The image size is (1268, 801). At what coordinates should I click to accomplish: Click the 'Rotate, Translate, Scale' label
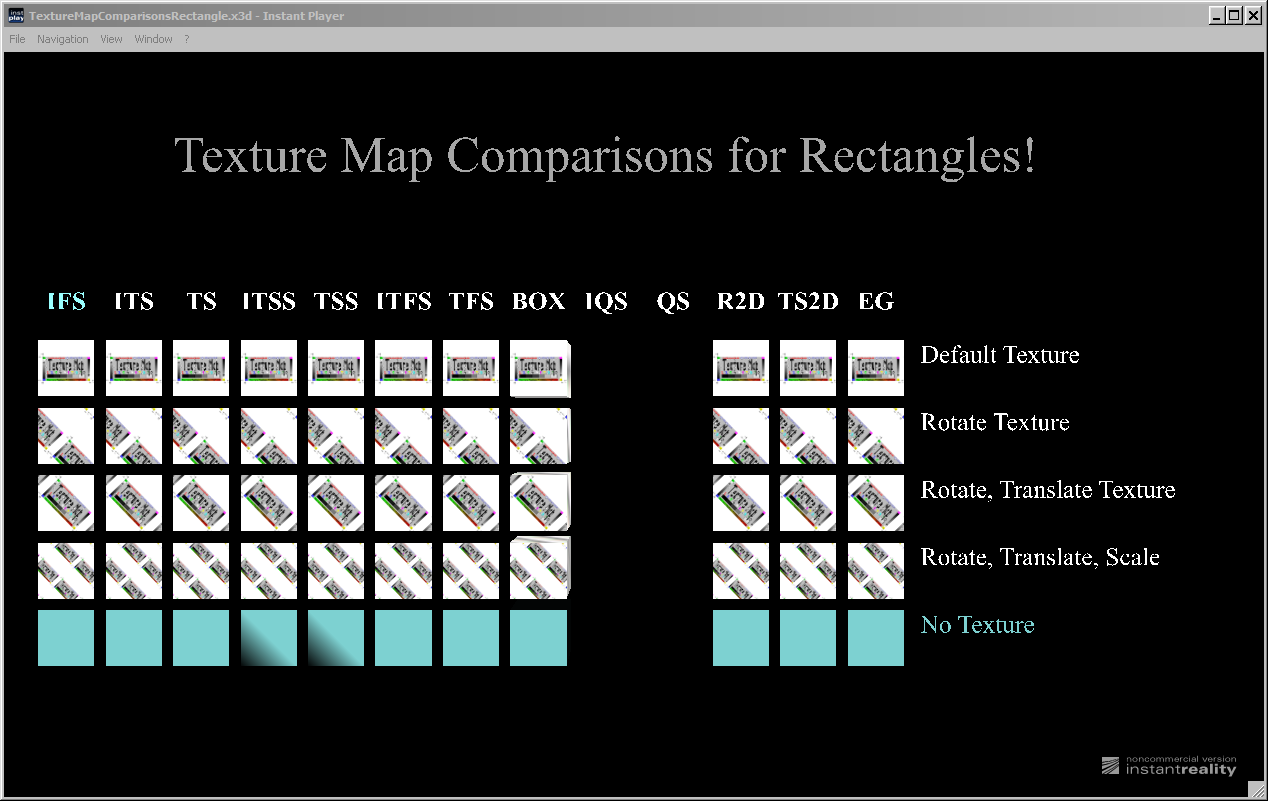[x=1039, y=557]
